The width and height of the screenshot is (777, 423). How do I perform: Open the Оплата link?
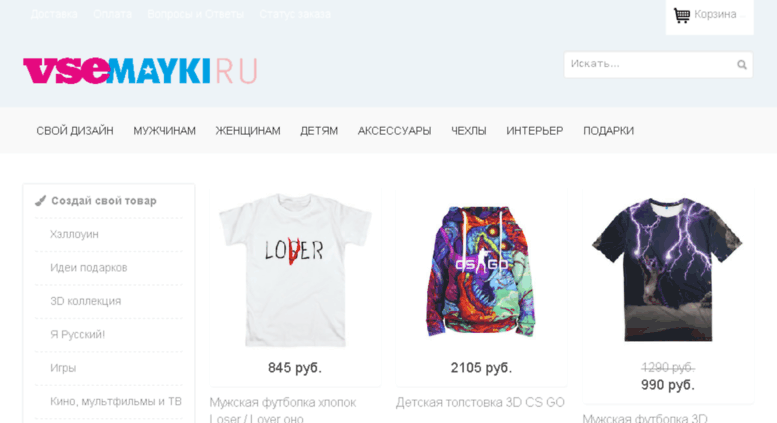(x=112, y=14)
